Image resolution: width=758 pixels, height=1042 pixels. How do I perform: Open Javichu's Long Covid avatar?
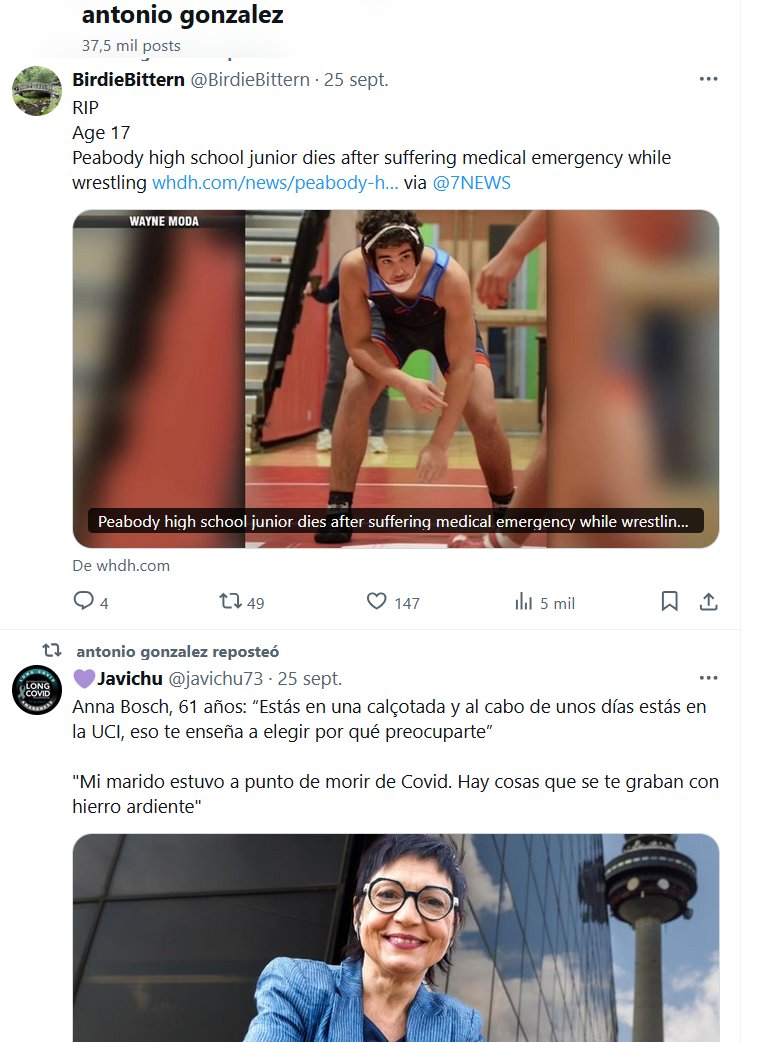[37, 690]
